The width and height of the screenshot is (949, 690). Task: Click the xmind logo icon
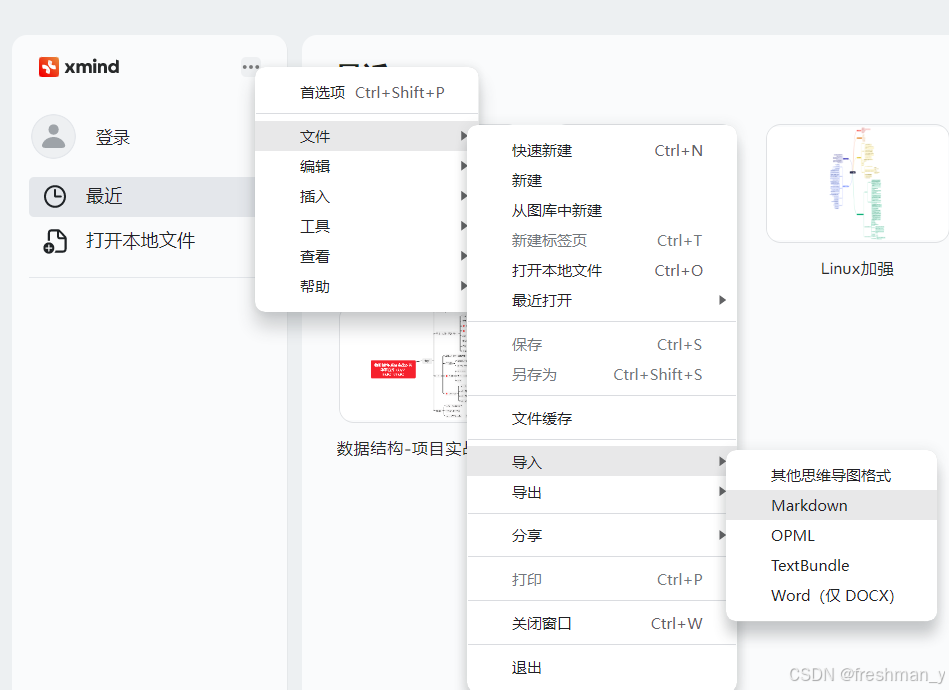(49, 67)
